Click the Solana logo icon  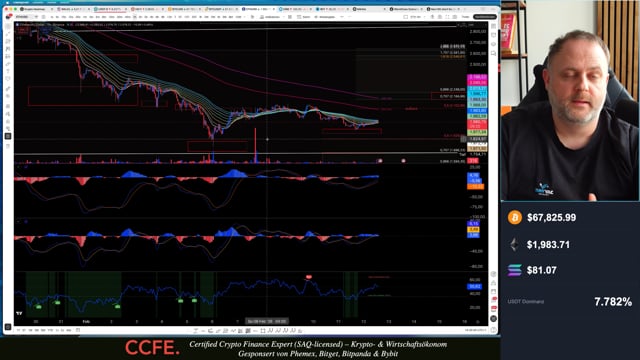pyautogui.click(x=515, y=270)
